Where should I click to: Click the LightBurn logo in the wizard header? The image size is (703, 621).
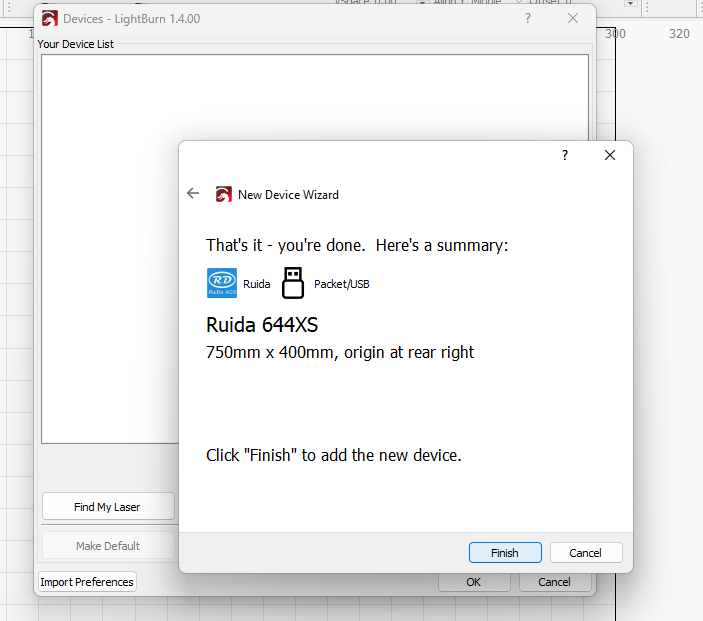[224, 194]
